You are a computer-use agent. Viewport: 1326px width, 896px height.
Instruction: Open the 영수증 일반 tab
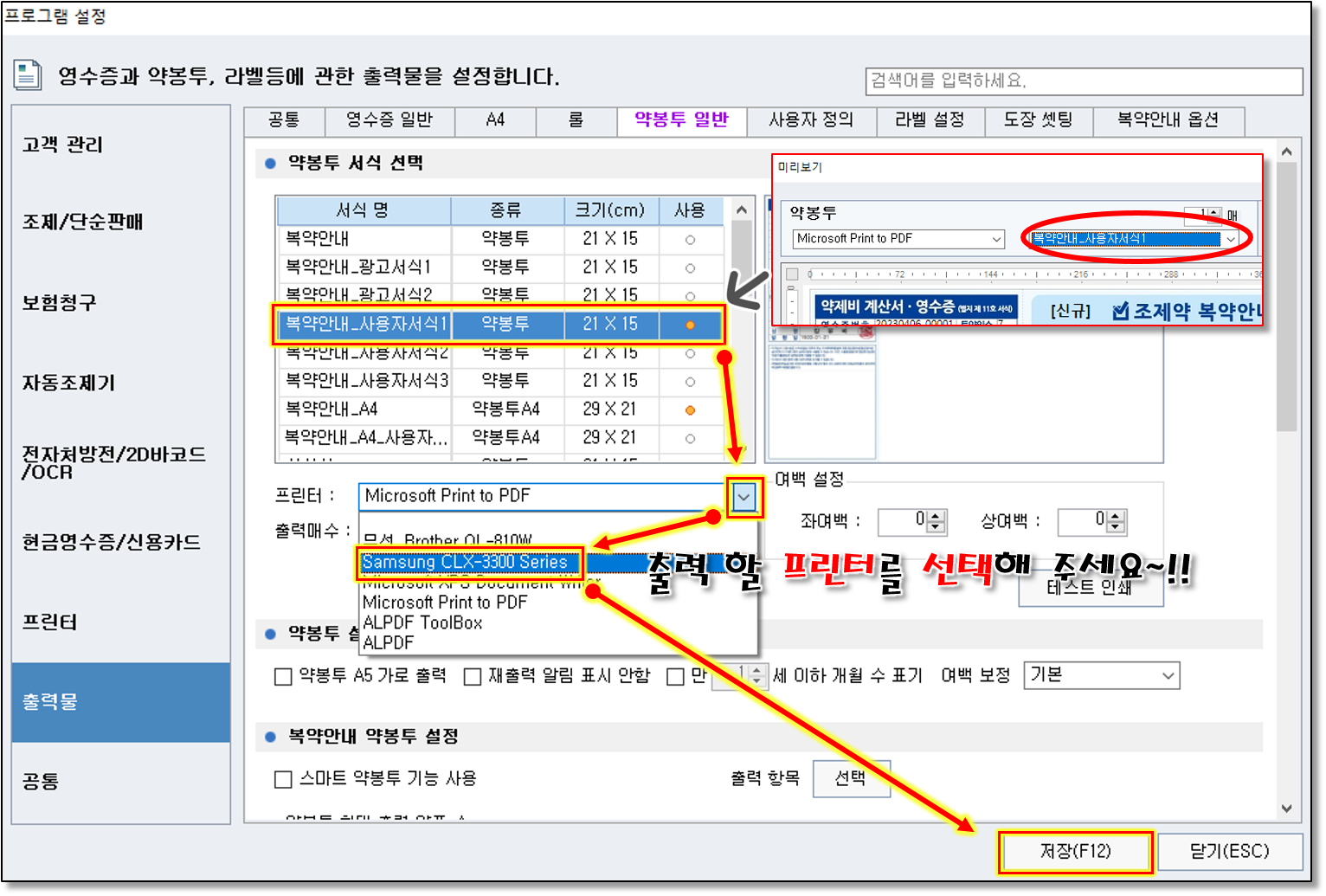point(389,120)
